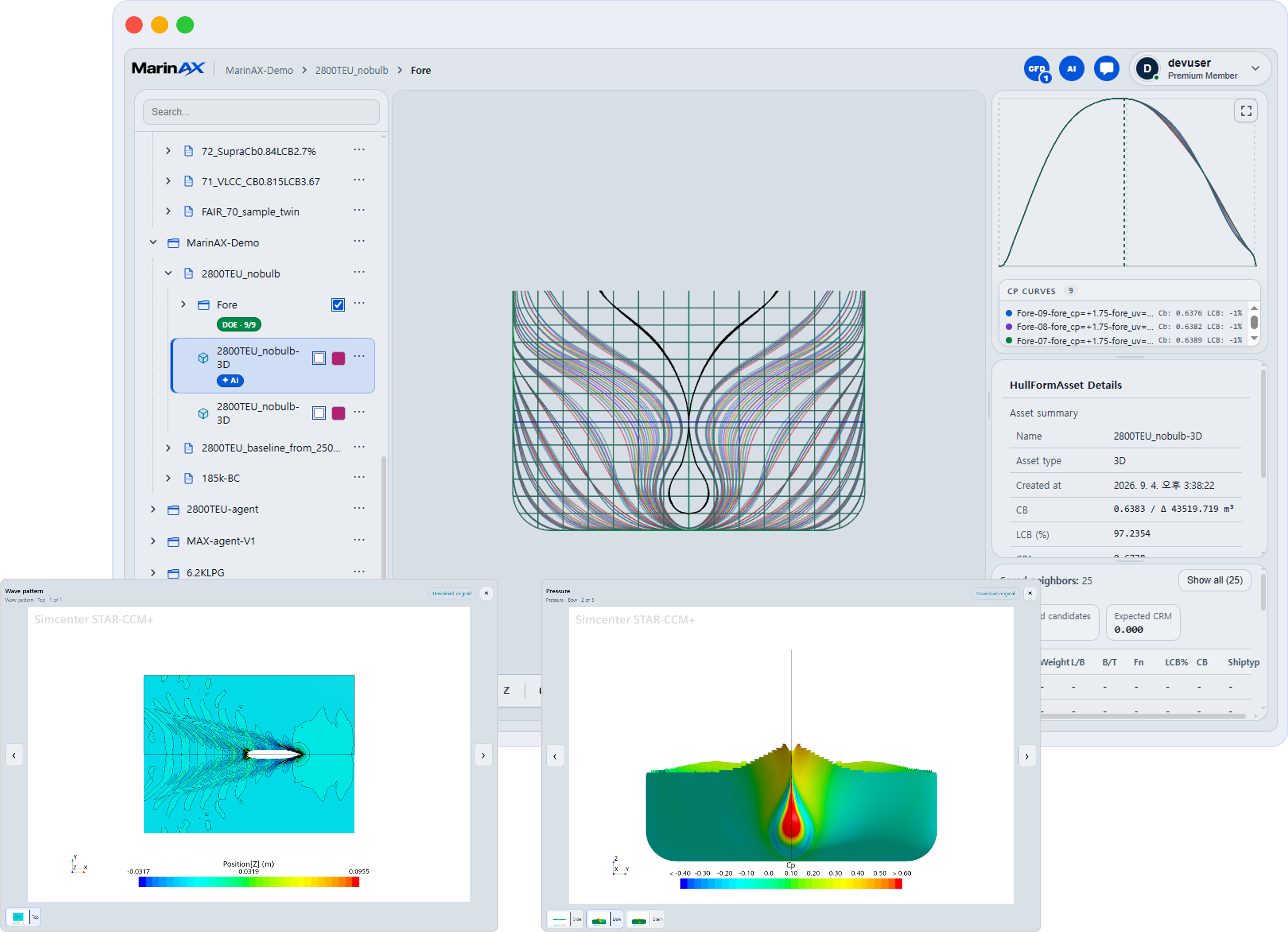
Task: Expand the 71_VLCC_CB0.815LCB3.67 tree item
Action: pyautogui.click(x=168, y=181)
